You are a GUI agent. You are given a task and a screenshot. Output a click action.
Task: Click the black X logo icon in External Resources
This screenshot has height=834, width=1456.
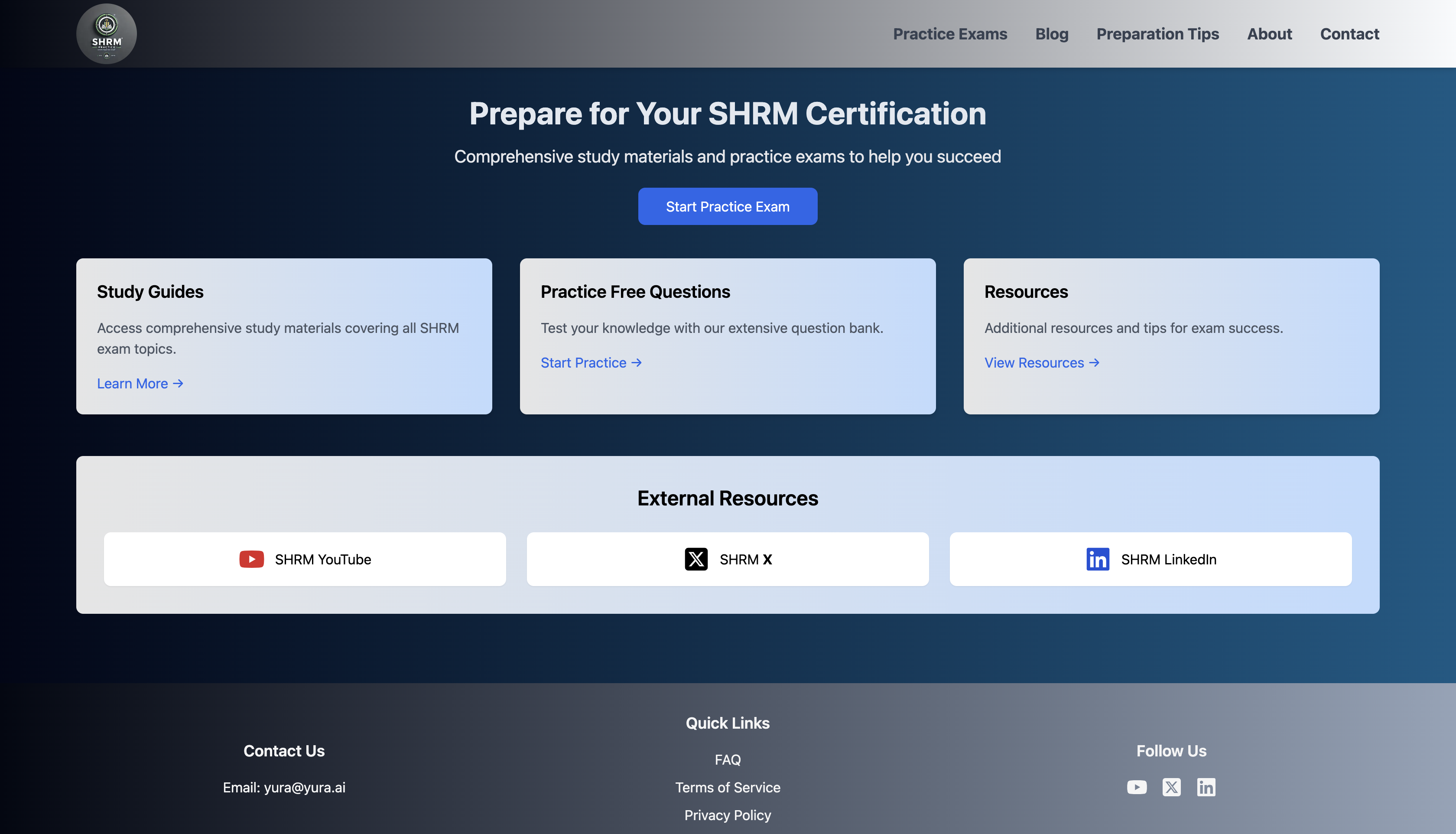[696, 559]
